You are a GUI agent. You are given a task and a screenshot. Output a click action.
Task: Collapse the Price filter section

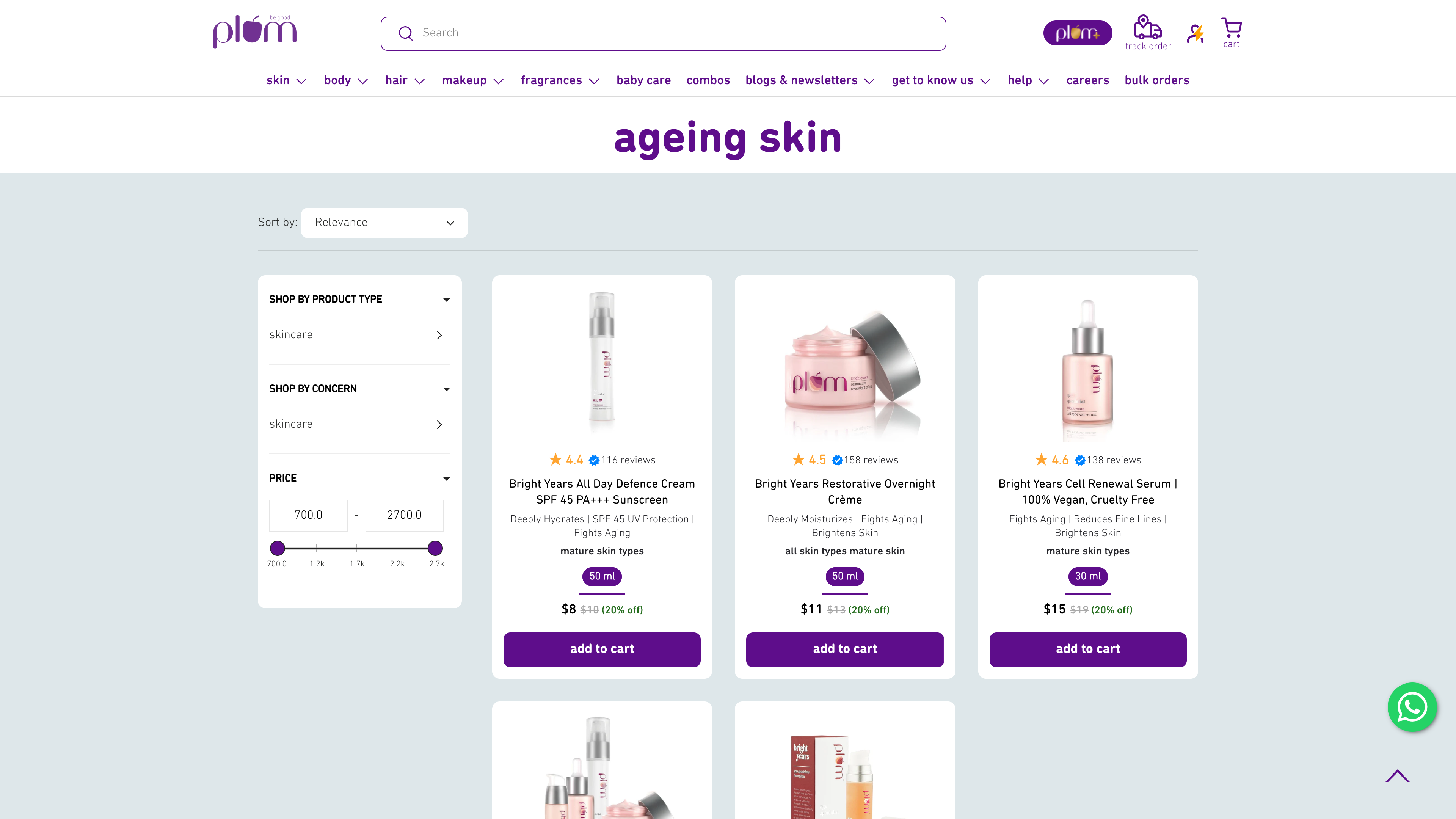point(446,479)
